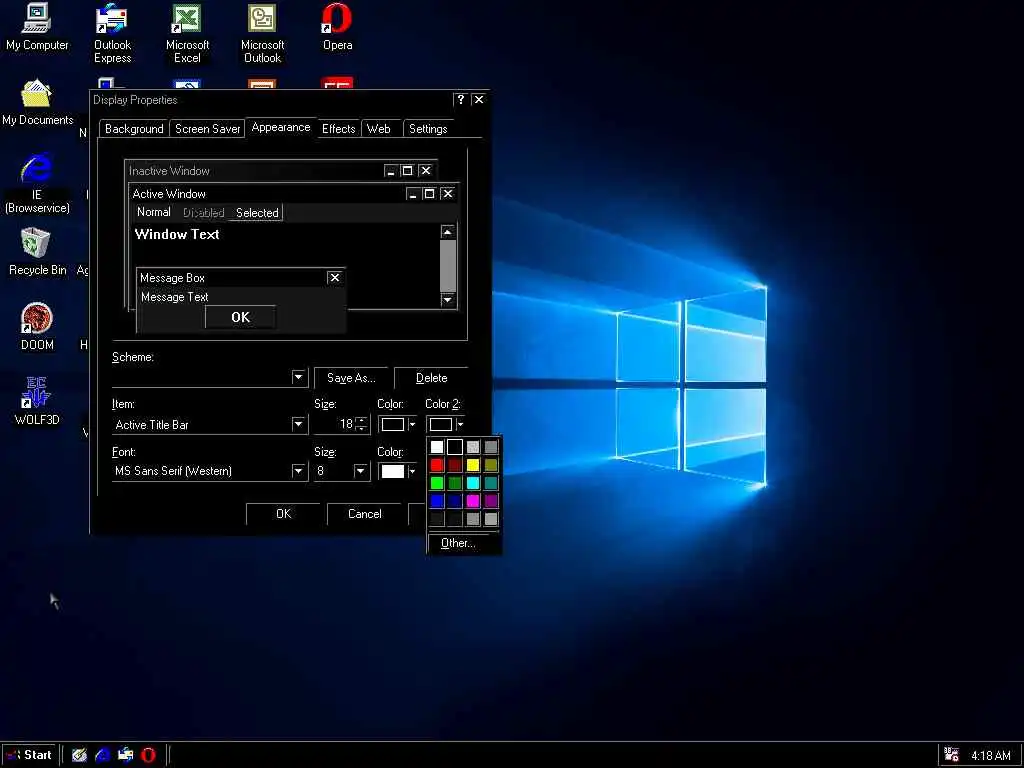This screenshot has width=1024, height=768.
Task: Open IE (Browservice) desktop icon
Action: [37, 184]
